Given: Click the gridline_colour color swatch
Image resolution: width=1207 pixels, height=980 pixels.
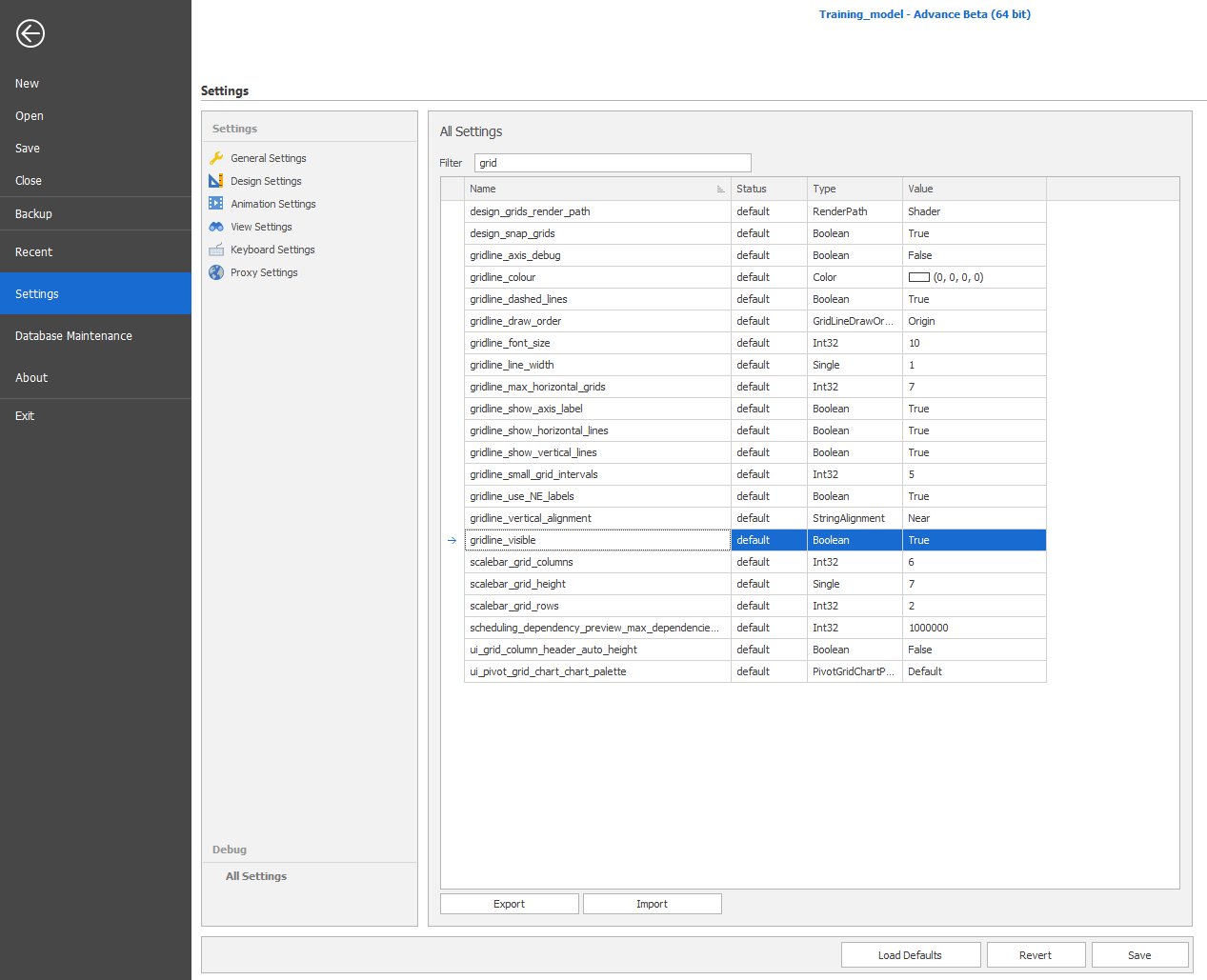Looking at the screenshot, I should [919, 277].
